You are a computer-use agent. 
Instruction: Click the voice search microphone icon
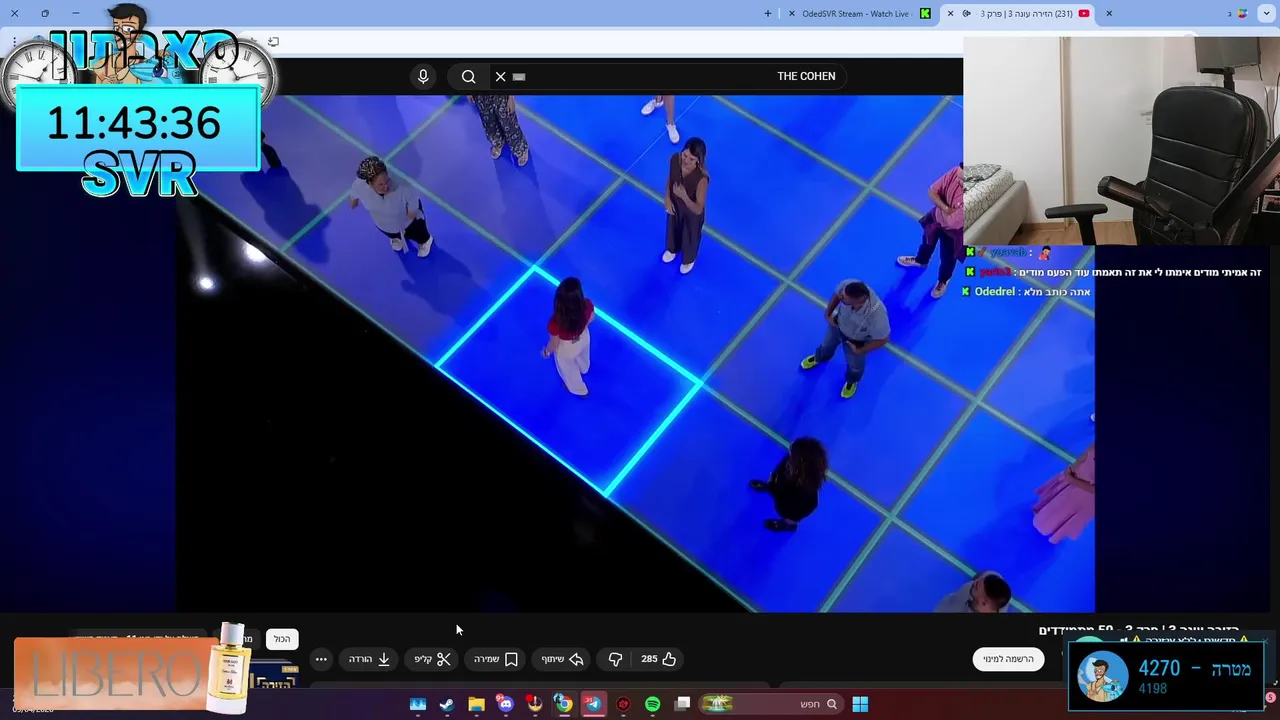[423, 77]
